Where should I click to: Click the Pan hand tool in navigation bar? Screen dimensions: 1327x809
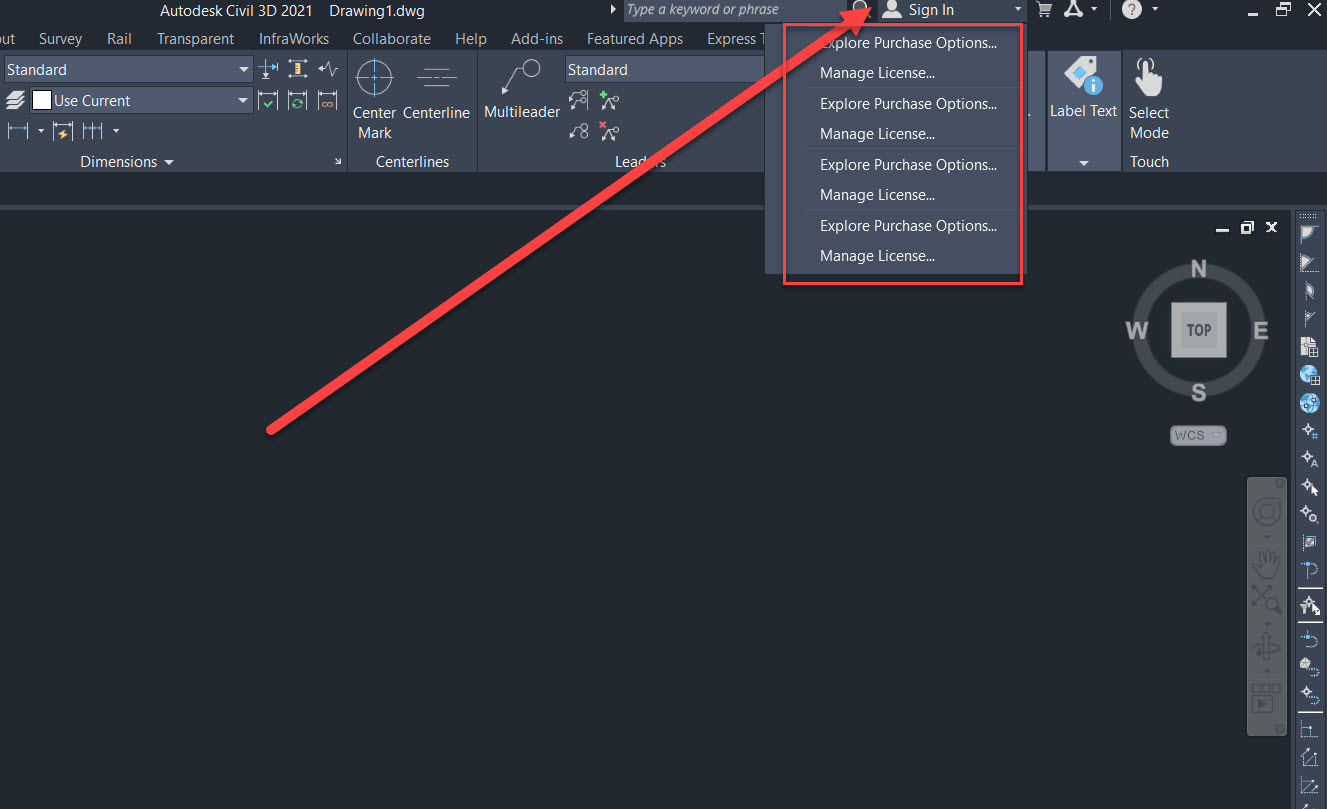click(1267, 566)
